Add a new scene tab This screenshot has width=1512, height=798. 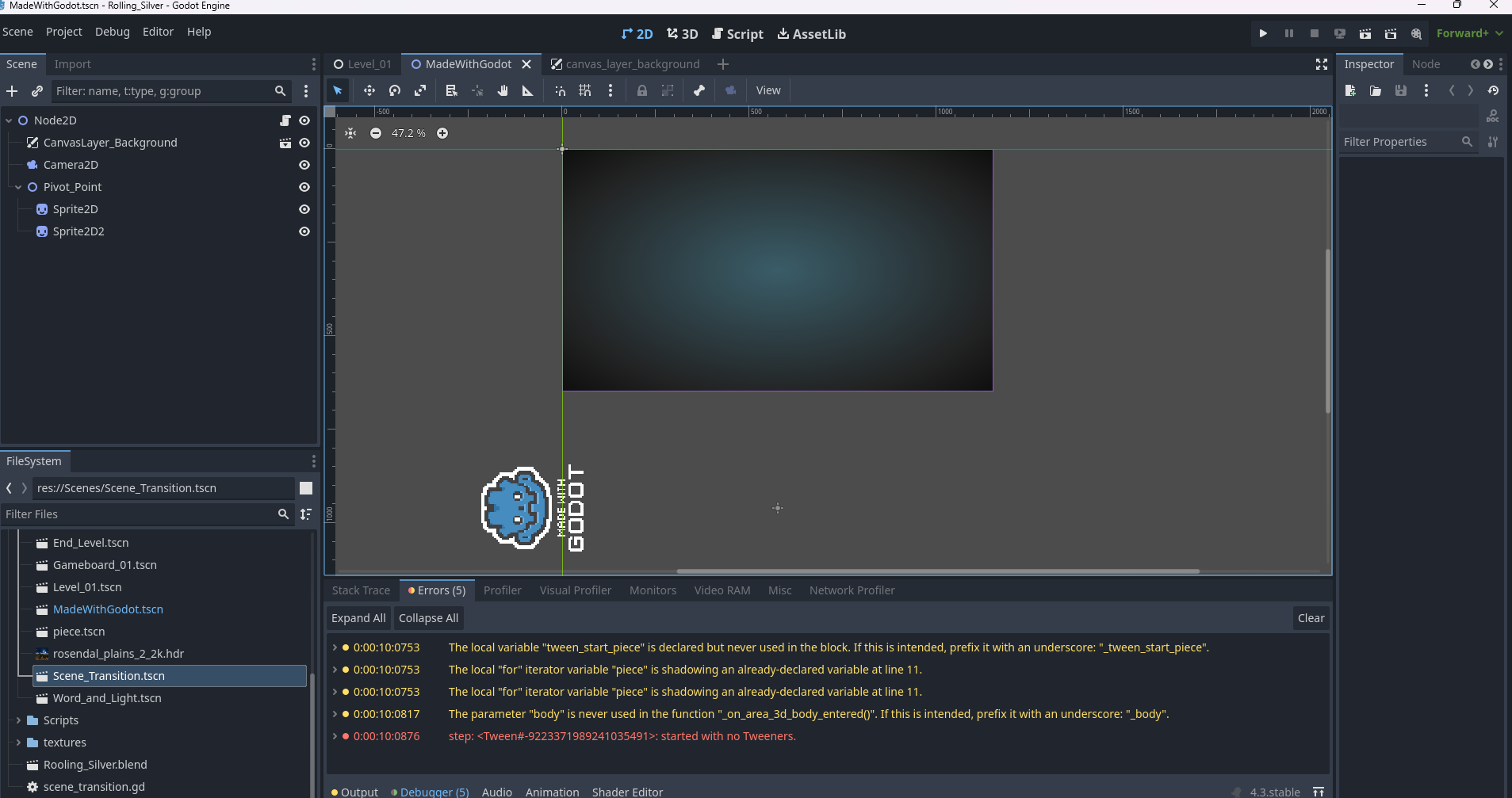click(722, 64)
